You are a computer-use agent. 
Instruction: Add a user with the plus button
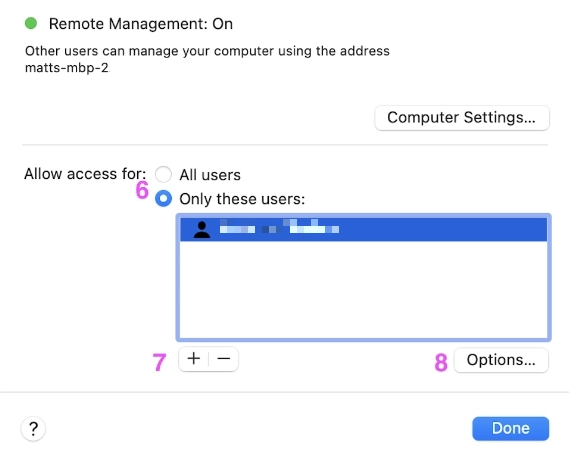click(x=194, y=359)
